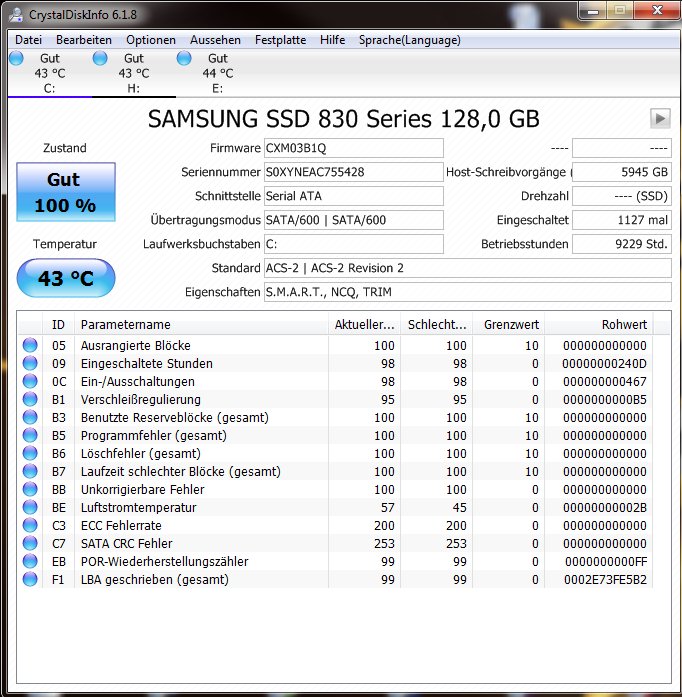Select the Ausrangierte Blöcke parameter name
This screenshot has width=682, height=697.
(x=136, y=345)
